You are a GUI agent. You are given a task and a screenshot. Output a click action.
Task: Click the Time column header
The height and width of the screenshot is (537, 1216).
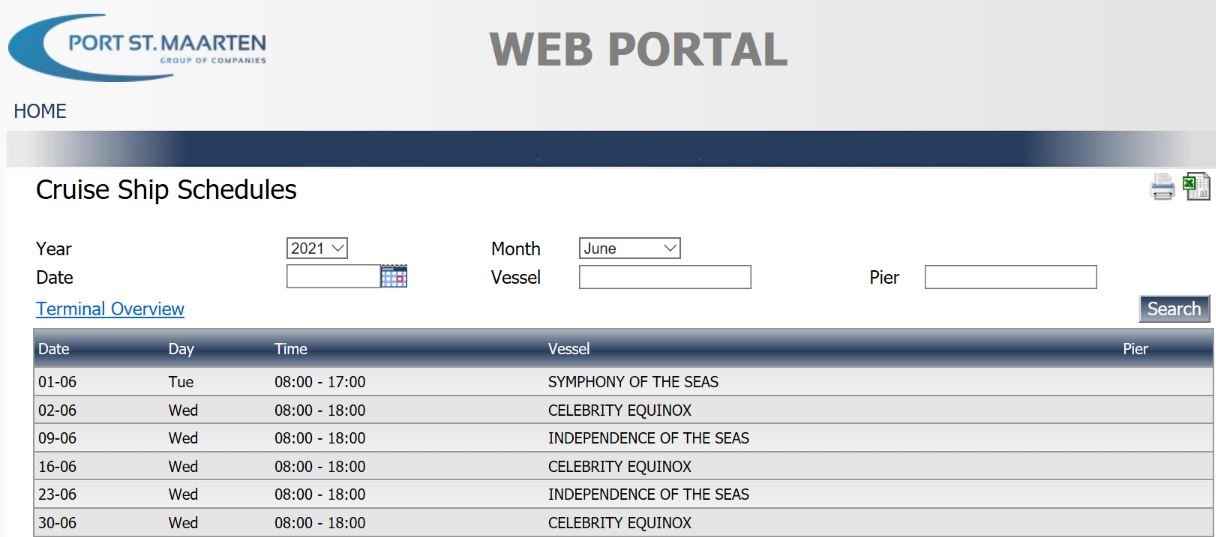pos(291,349)
